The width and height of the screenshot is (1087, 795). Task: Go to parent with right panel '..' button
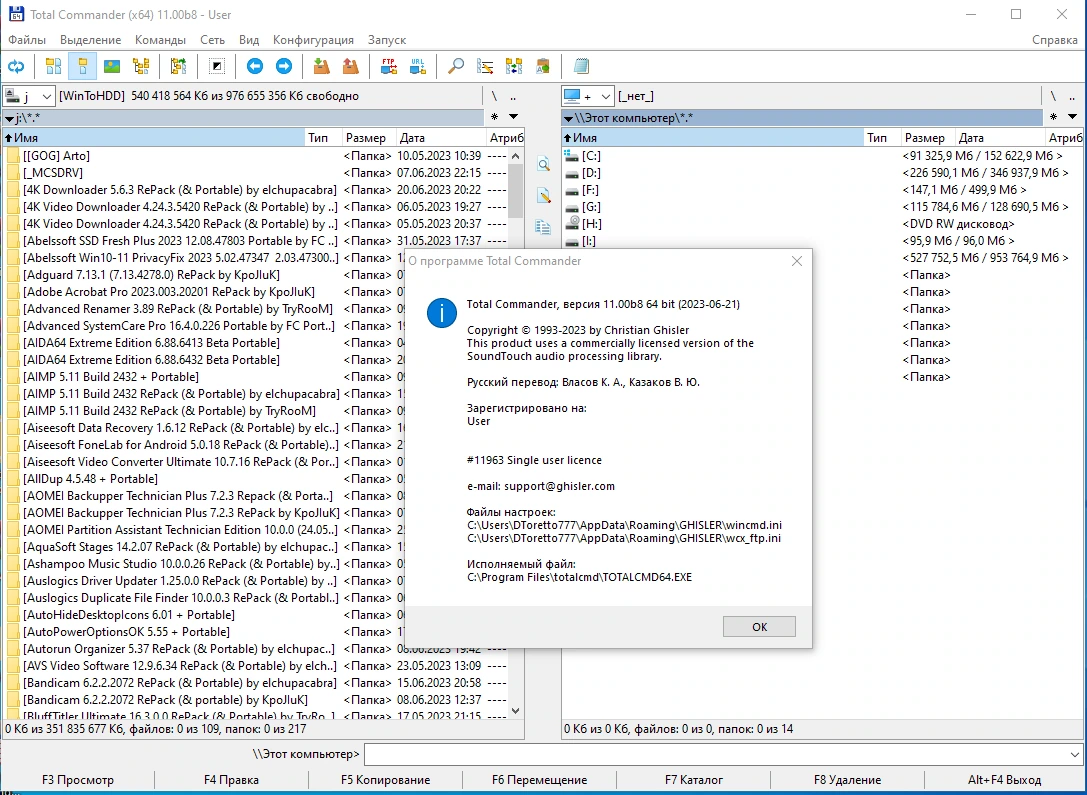(x=1072, y=96)
